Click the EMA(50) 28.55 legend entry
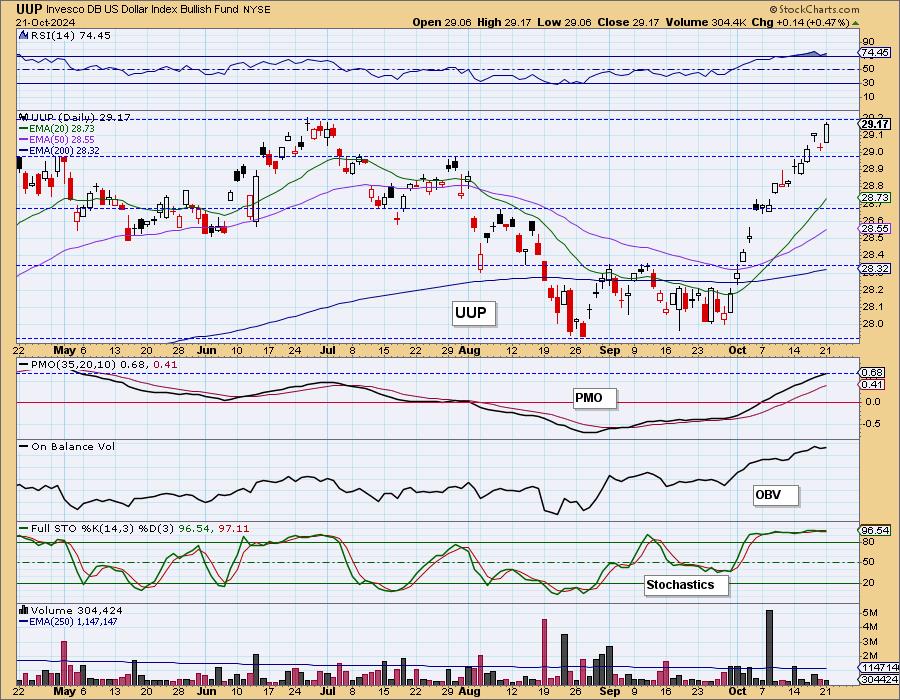The image size is (900, 700). tap(57, 139)
